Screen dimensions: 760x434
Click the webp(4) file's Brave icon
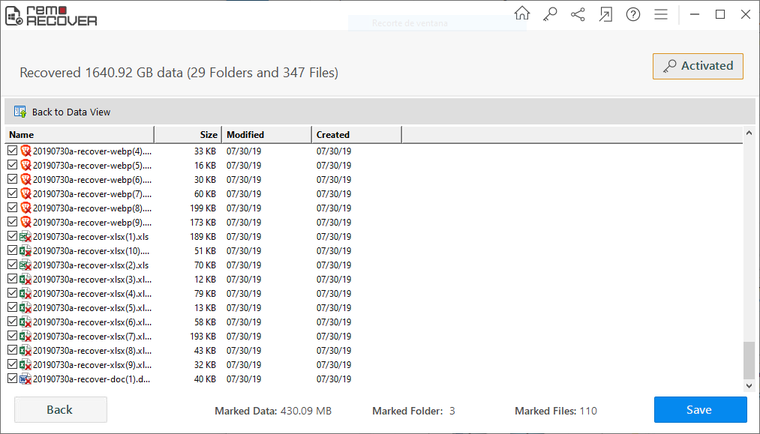point(26,150)
